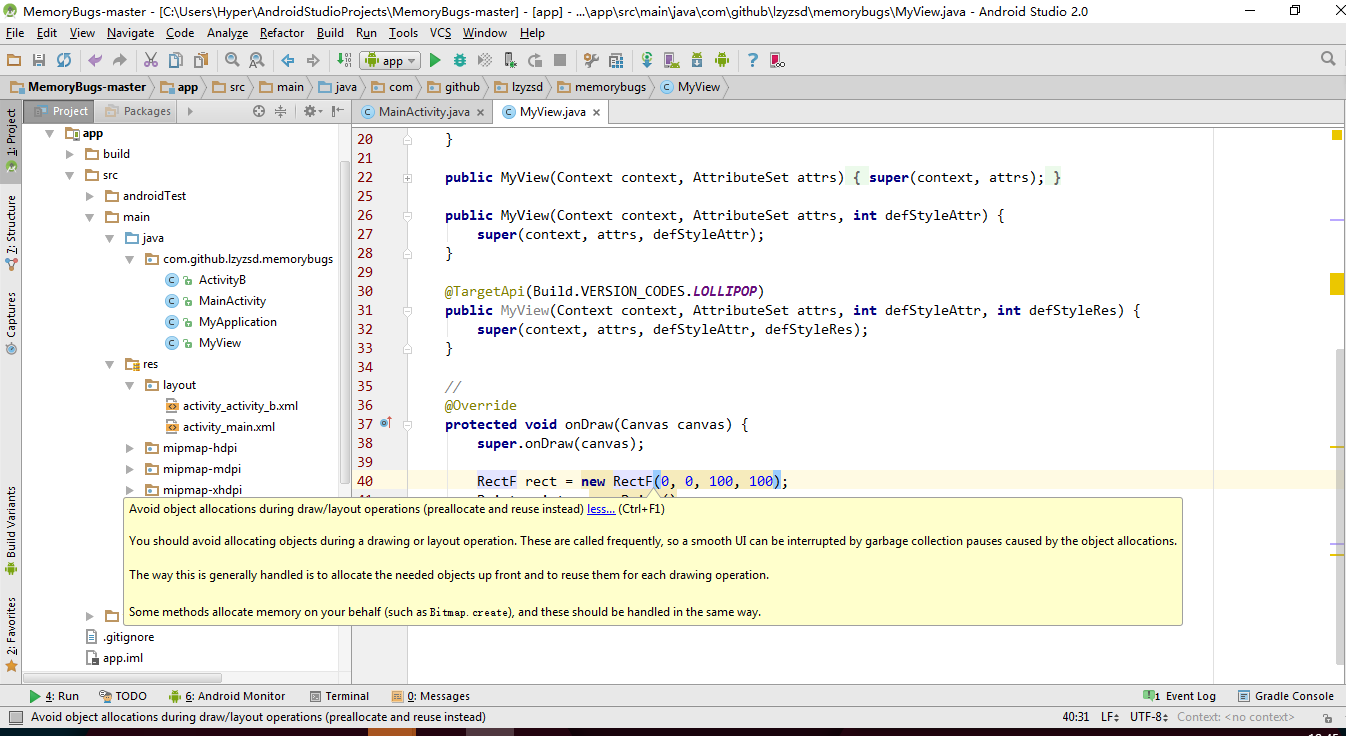Click the Replace toolbar icon

click(x=257, y=60)
